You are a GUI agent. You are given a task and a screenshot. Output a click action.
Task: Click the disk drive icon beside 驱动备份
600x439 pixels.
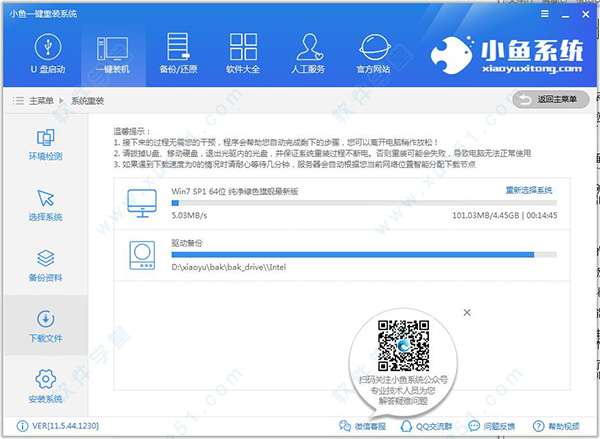click(142, 255)
